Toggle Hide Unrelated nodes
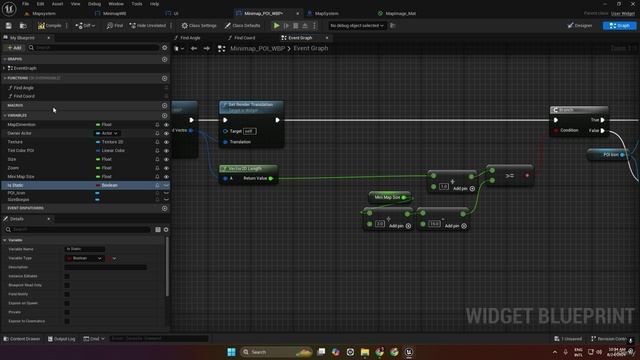The image size is (640, 360). coord(148,26)
